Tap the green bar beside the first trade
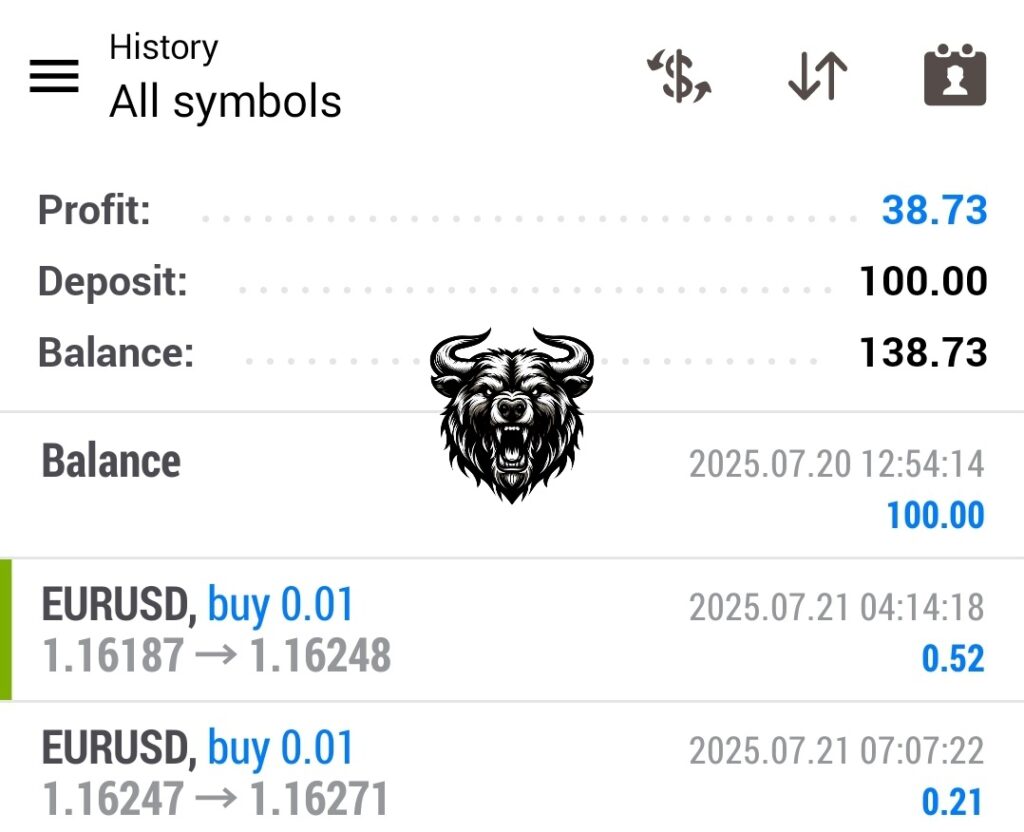Screen dimensions: 1024x832 coord(6,629)
